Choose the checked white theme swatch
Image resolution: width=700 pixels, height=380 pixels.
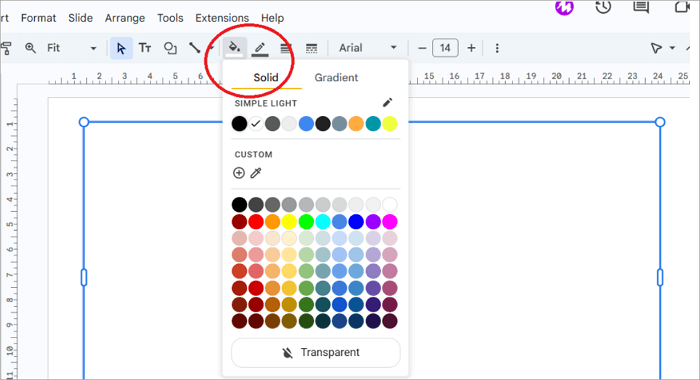click(x=256, y=124)
